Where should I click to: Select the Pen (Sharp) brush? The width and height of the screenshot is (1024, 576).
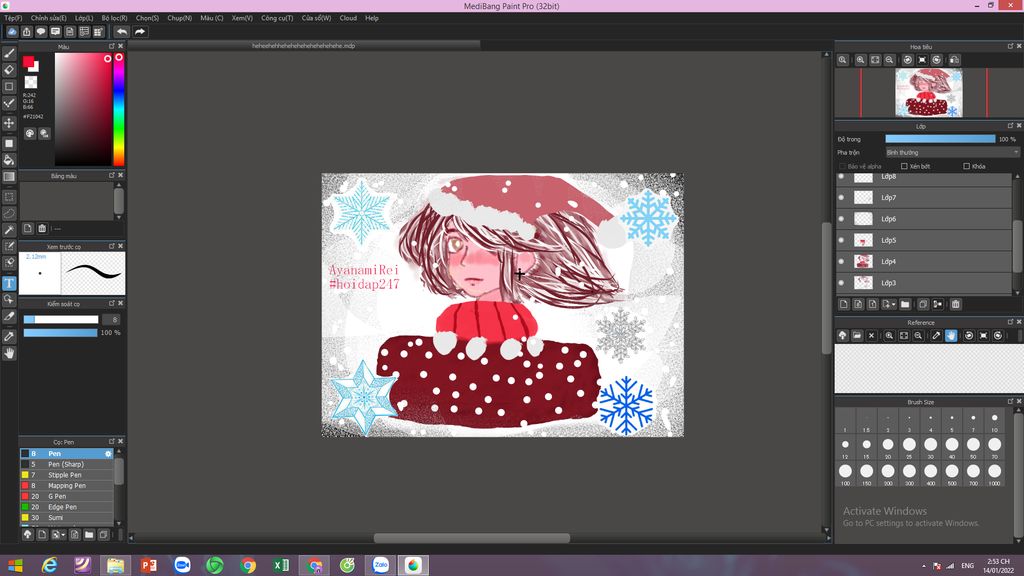(x=66, y=464)
